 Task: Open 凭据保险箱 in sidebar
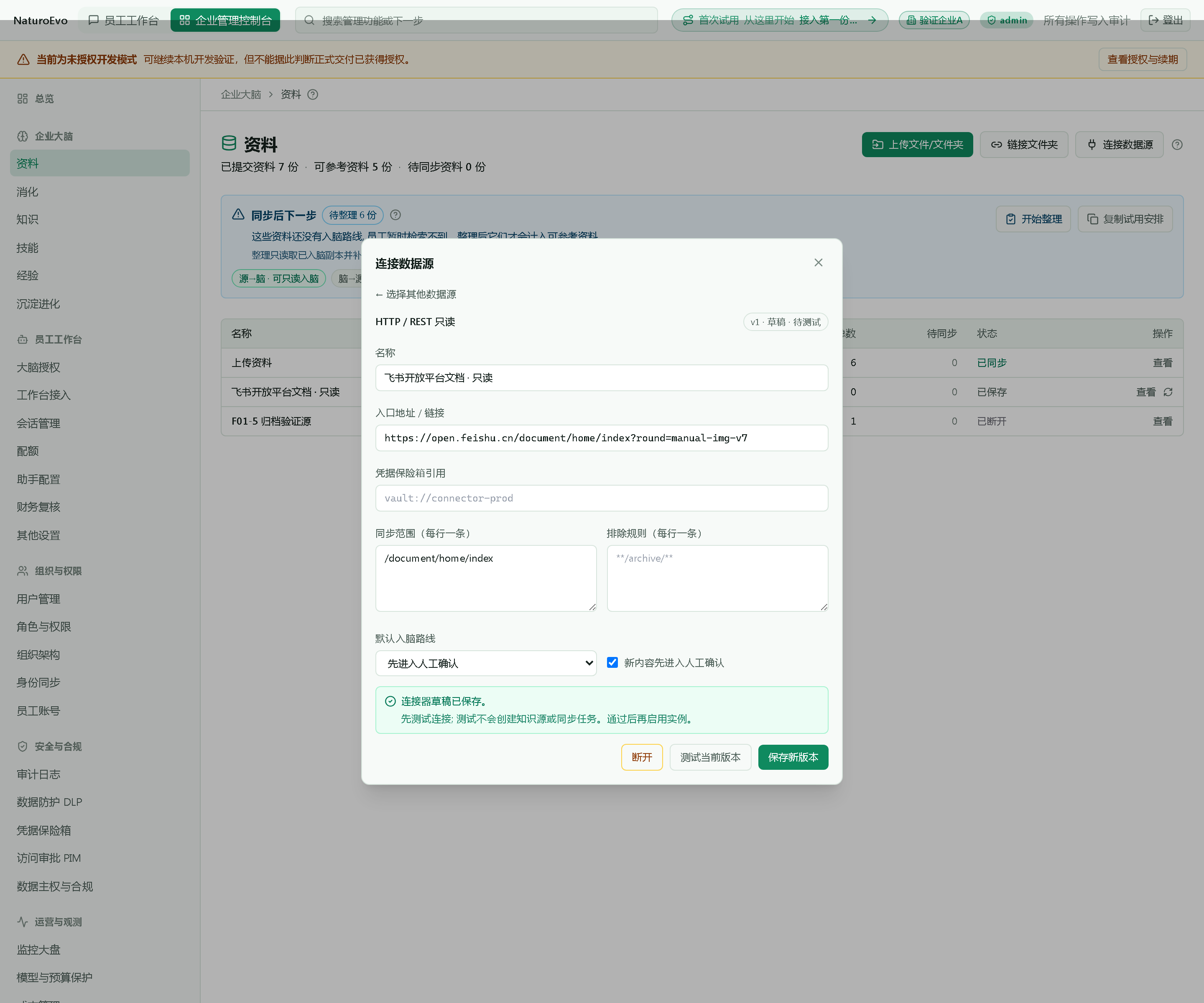[x=43, y=830]
